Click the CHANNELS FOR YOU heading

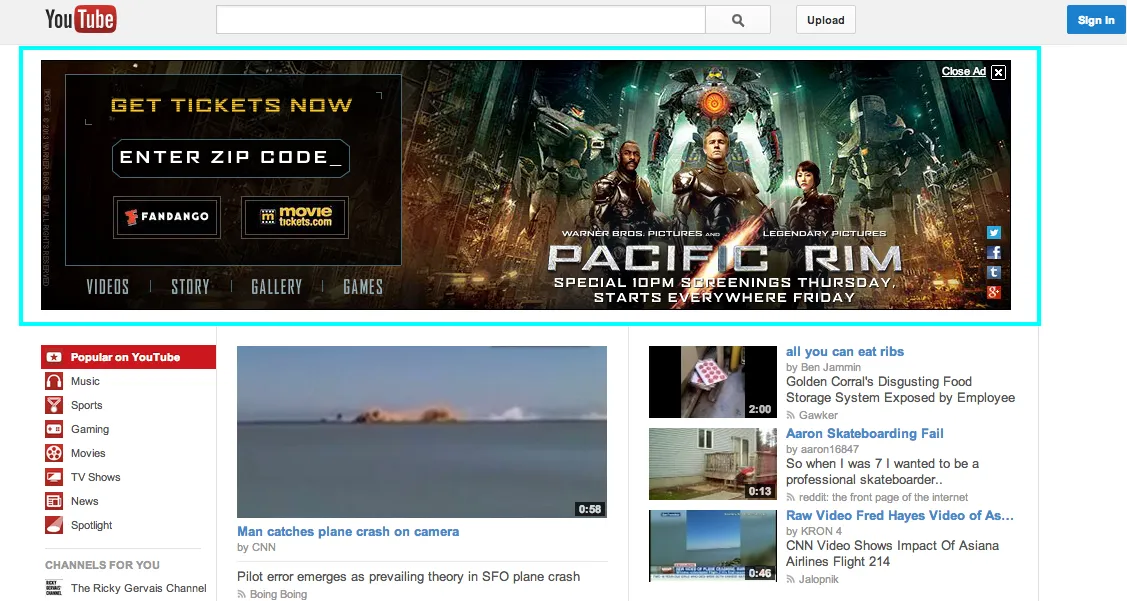[102, 565]
